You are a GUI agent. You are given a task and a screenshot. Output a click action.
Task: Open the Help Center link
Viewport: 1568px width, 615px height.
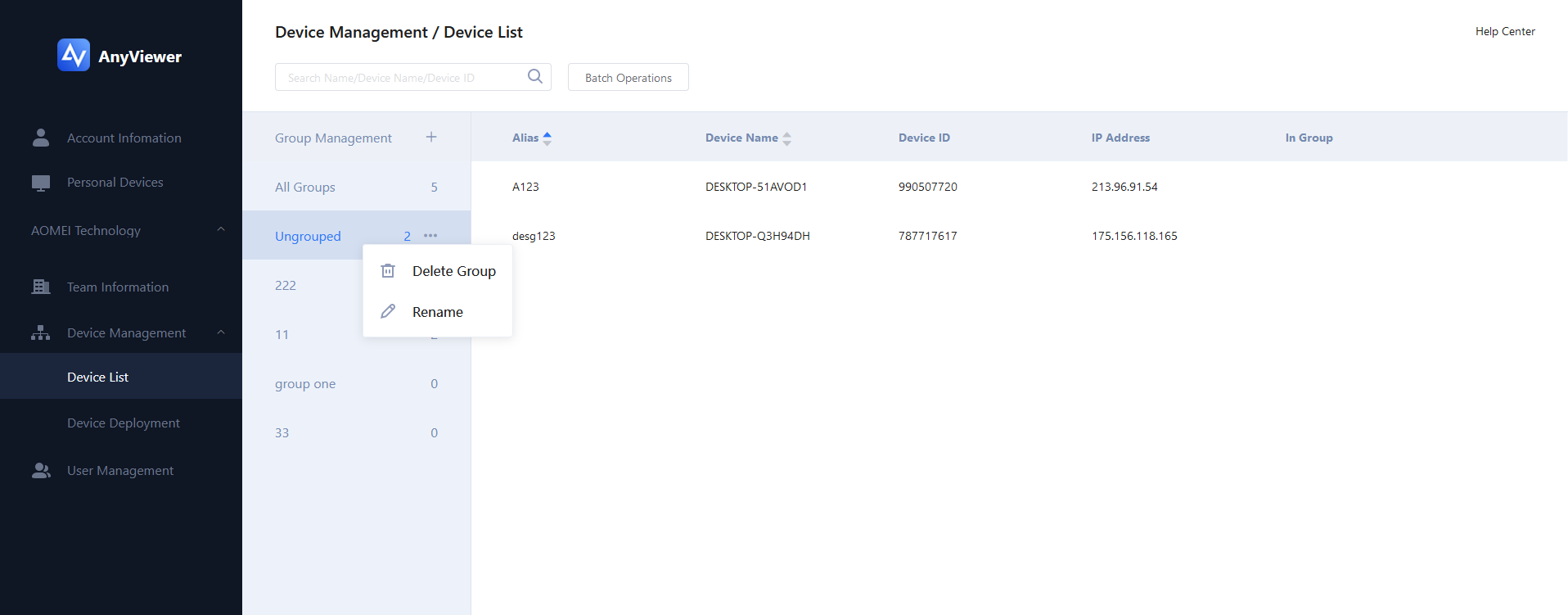[x=1504, y=32]
